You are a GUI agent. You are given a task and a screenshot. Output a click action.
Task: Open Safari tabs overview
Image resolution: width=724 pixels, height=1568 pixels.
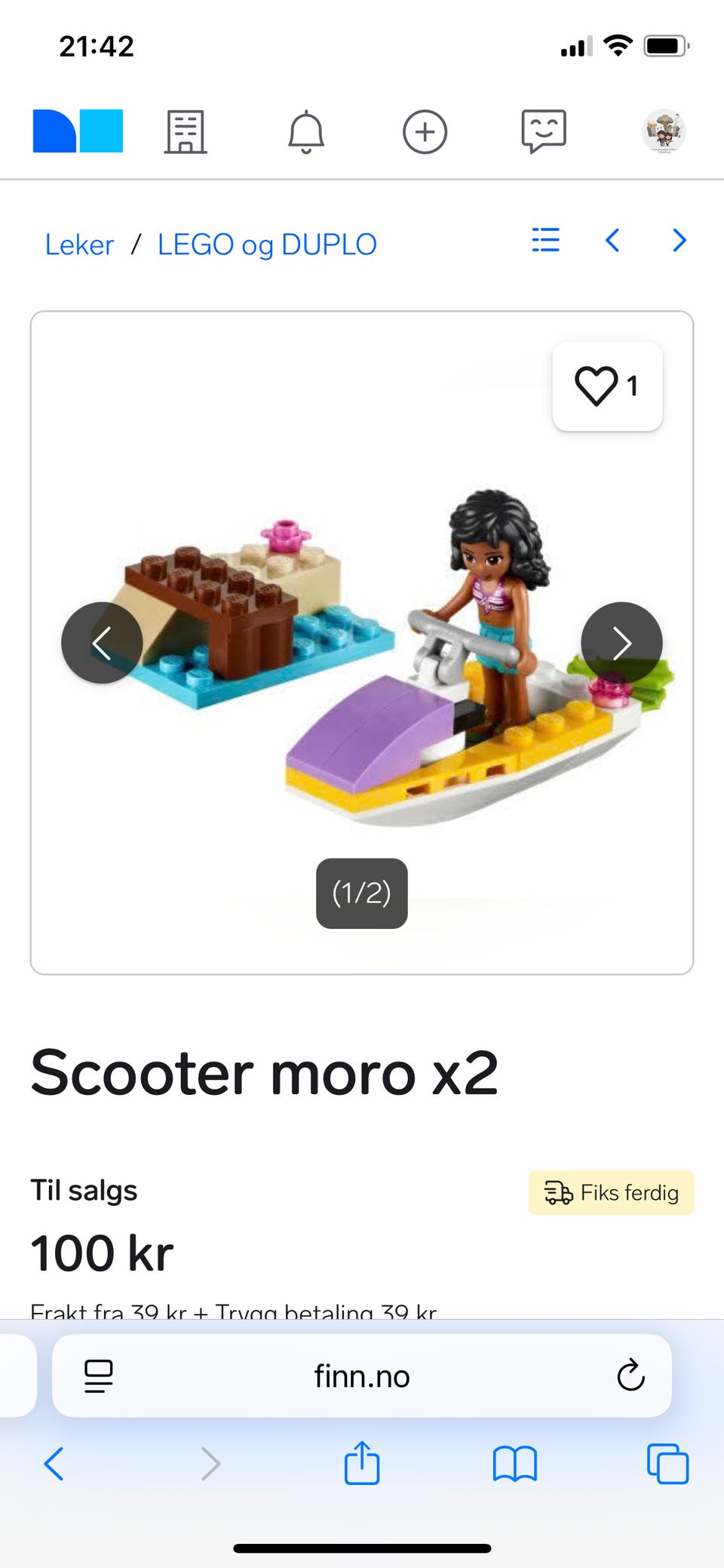point(667,1464)
